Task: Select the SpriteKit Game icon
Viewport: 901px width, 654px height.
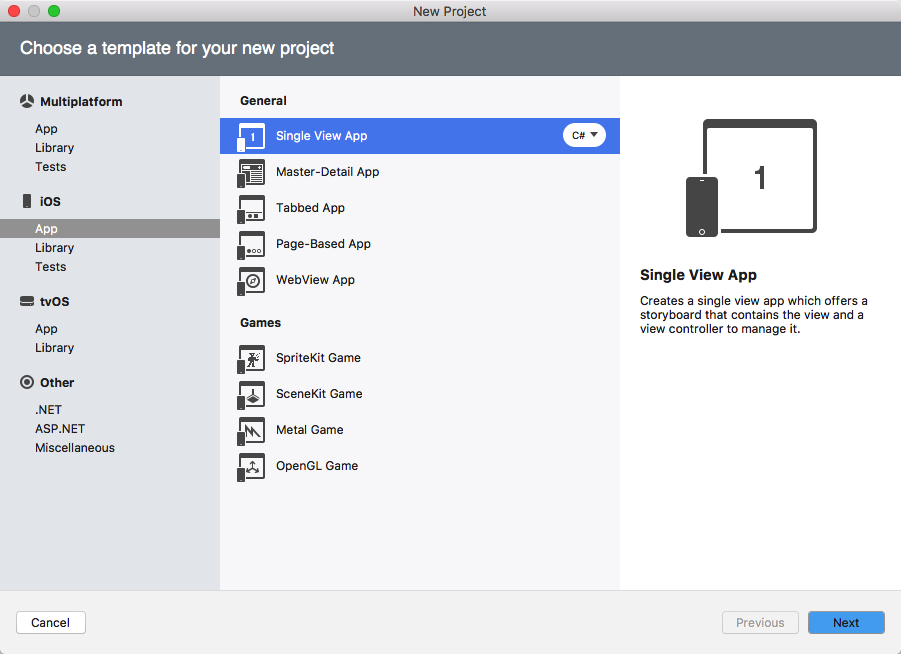Action: point(252,358)
